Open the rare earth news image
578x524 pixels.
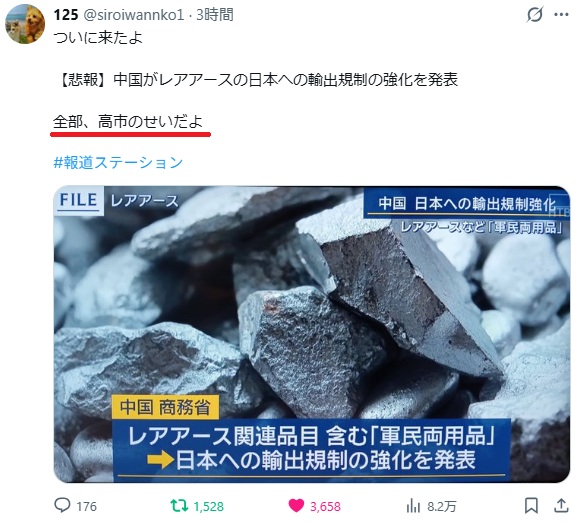pyautogui.click(x=312, y=334)
